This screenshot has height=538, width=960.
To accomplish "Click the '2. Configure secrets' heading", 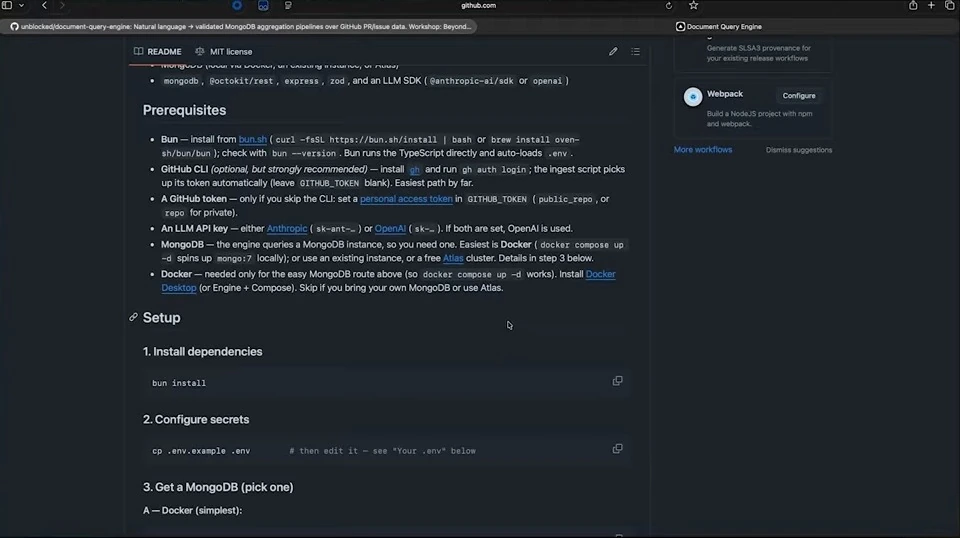I will (x=196, y=419).
